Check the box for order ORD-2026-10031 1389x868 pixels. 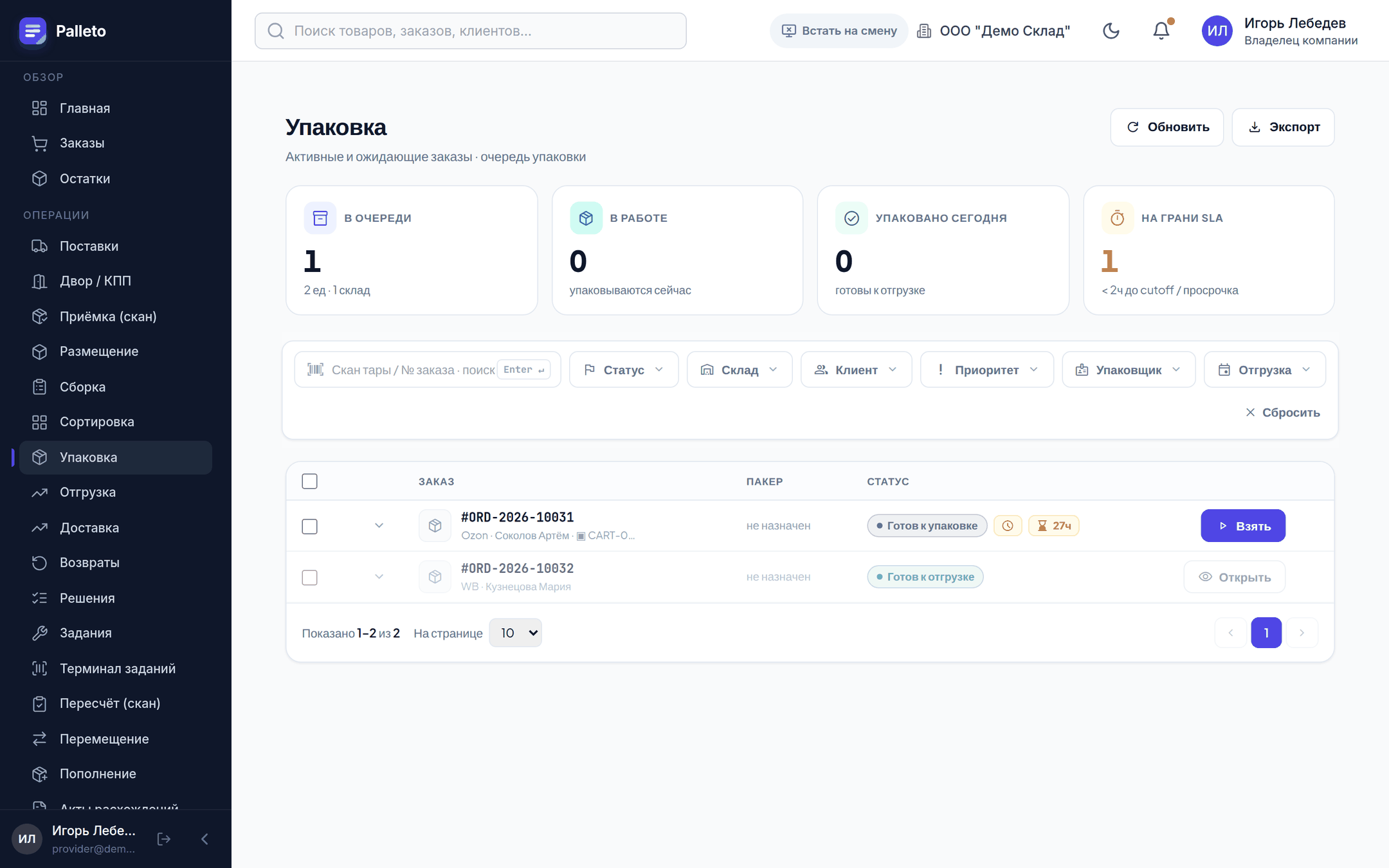pyautogui.click(x=309, y=526)
